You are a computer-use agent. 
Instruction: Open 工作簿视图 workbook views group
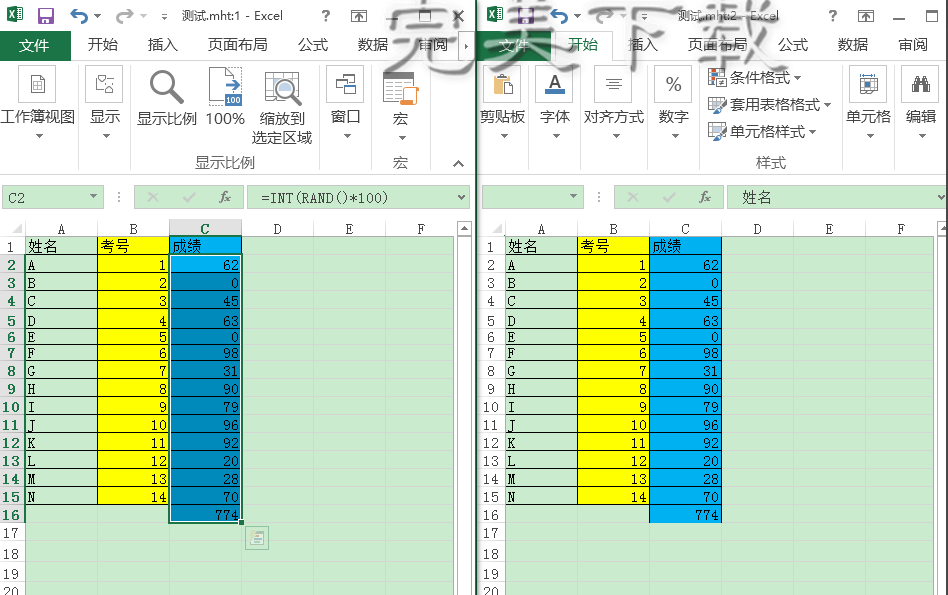pyautogui.click(x=37, y=103)
